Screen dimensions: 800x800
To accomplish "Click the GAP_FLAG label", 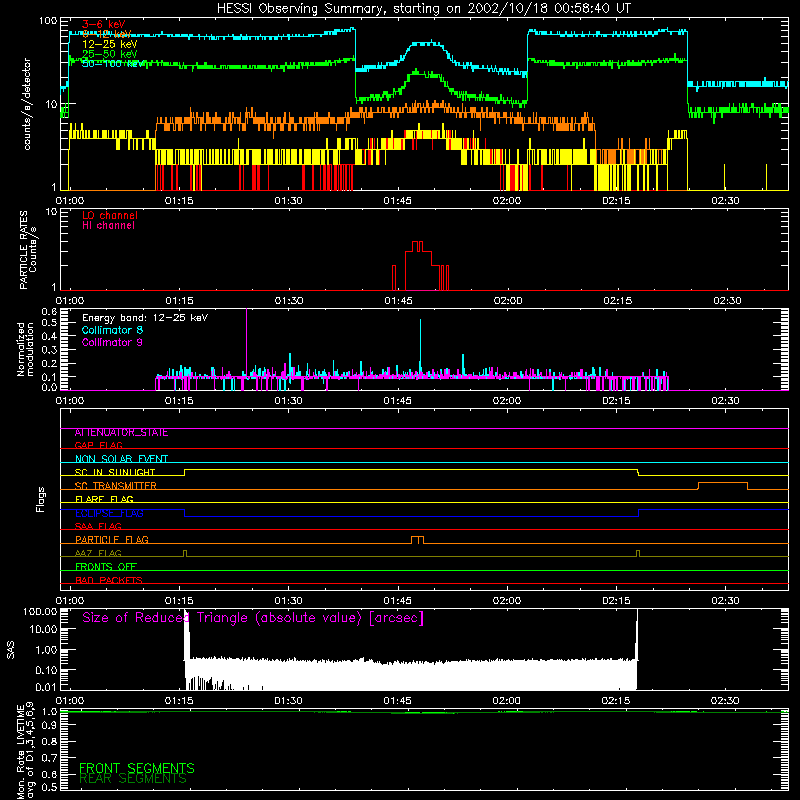I will click(98, 445).
